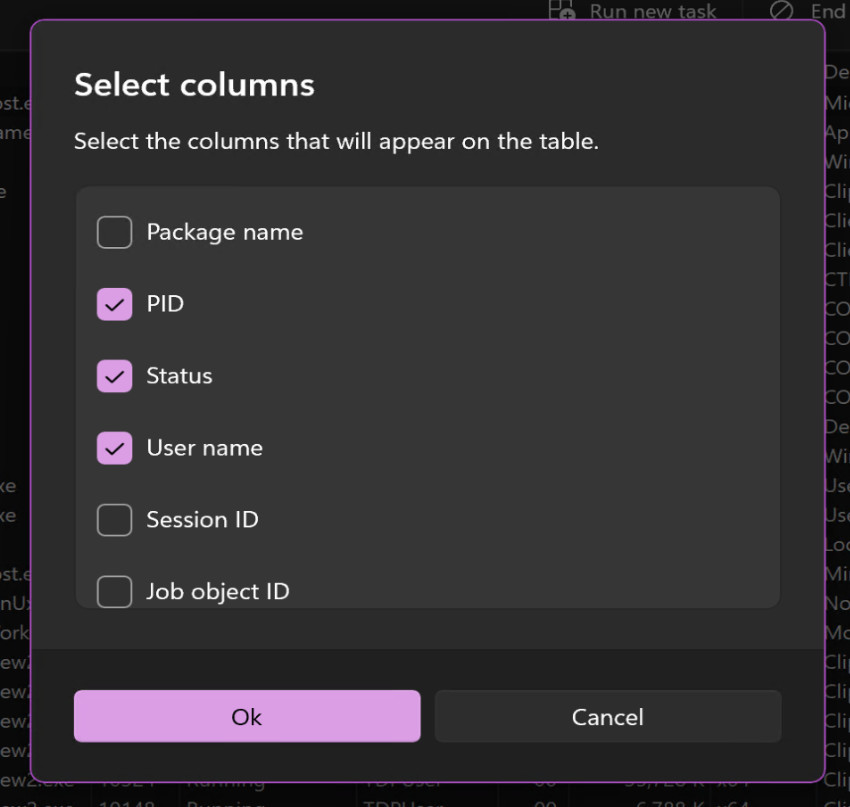The height and width of the screenshot is (807, 850).
Task: Enable the Package name column checkbox
Action: coord(114,233)
